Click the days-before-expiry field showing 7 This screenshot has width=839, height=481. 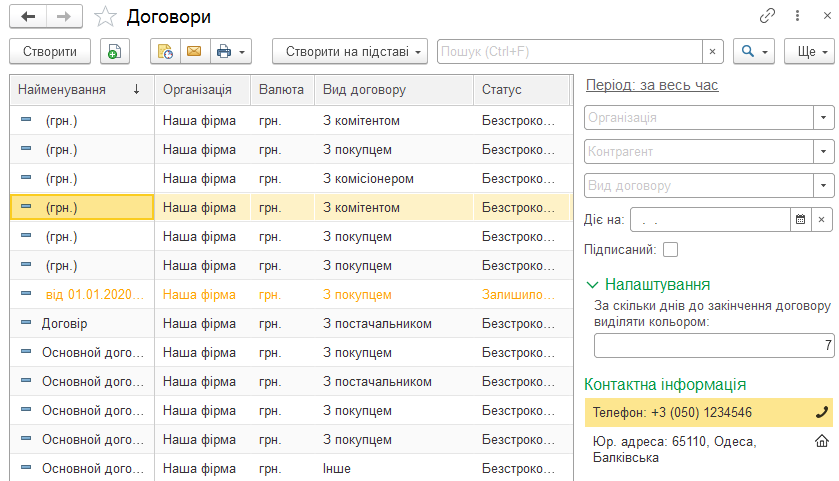pyautogui.click(x=714, y=345)
